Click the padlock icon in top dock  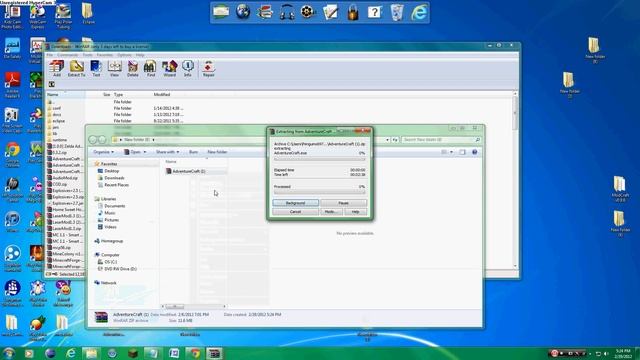coord(353,12)
